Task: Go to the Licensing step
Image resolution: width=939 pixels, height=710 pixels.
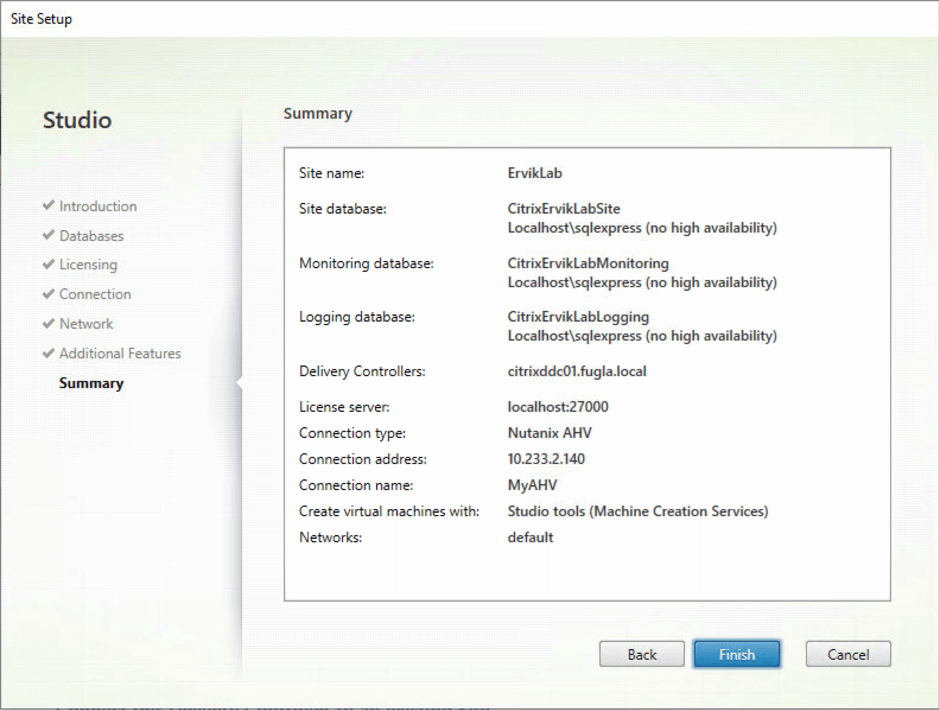Action: point(88,265)
